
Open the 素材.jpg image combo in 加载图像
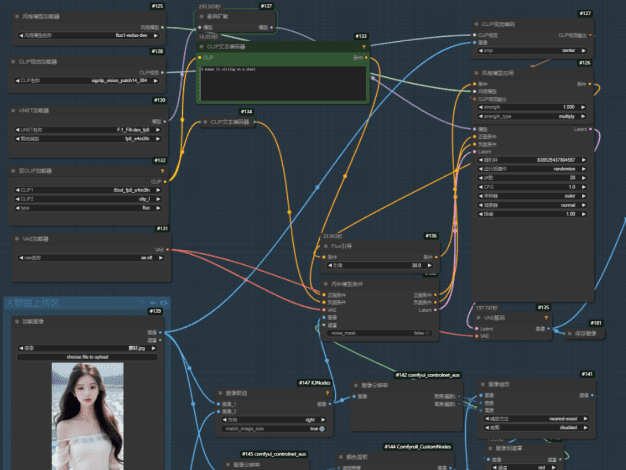[87, 348]
